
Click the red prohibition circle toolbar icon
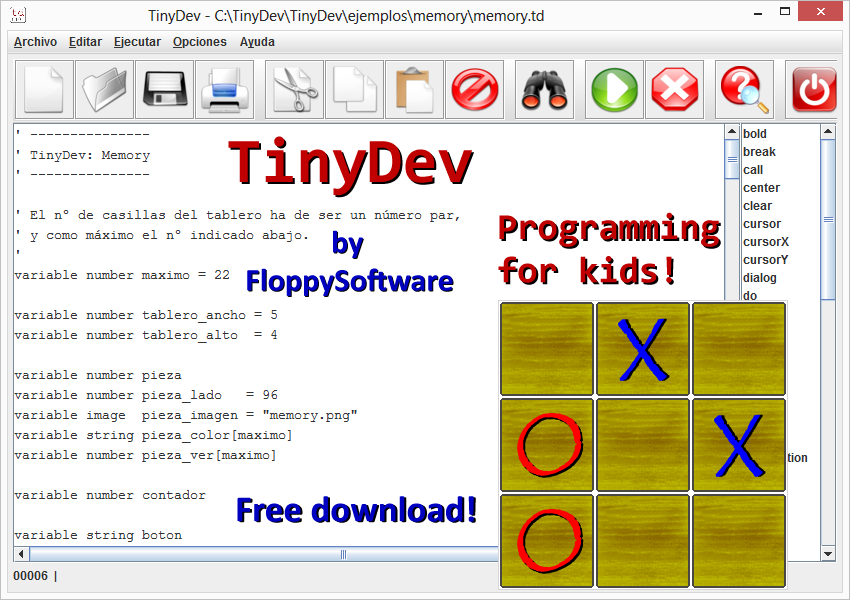[x=474, y=89]
